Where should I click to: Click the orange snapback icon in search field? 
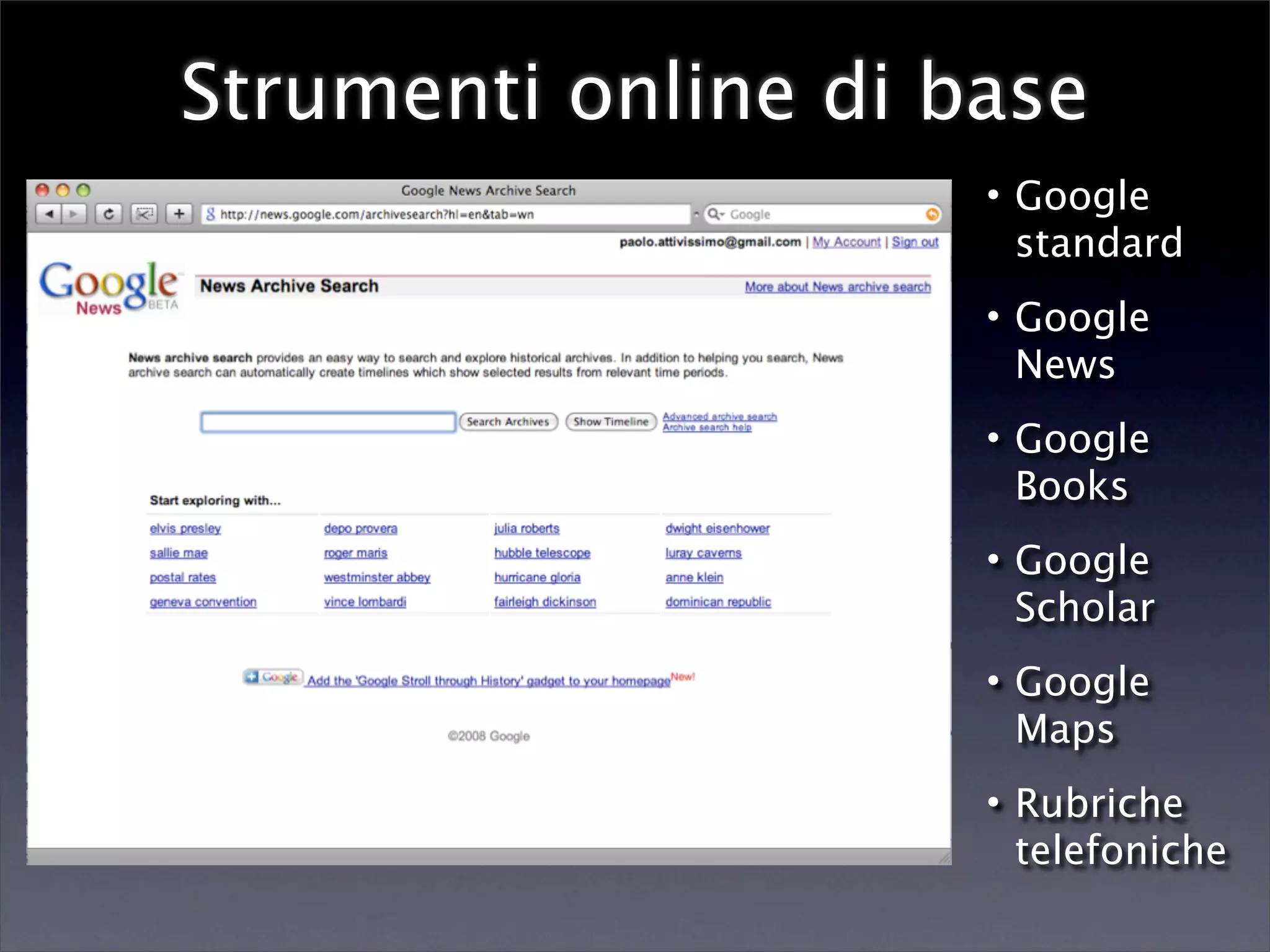(x=931, y=214)
